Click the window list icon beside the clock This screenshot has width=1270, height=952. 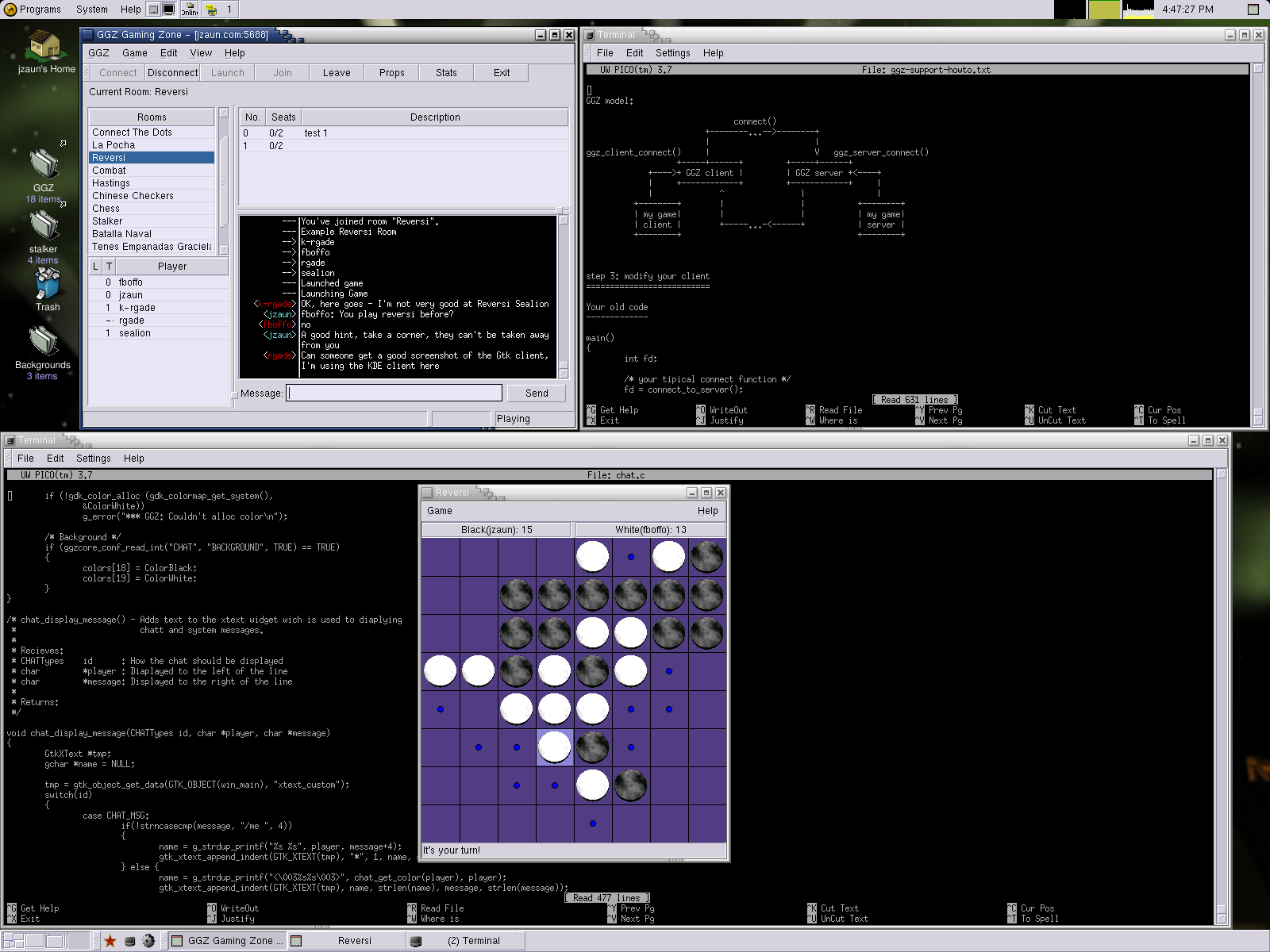click(x=1253, y=10)
